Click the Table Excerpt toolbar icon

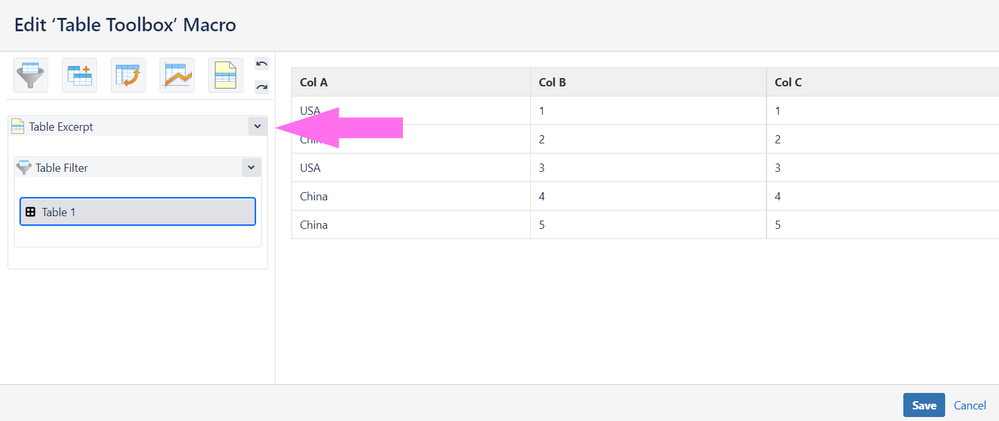pyautogui.click(x=226, y=76)
